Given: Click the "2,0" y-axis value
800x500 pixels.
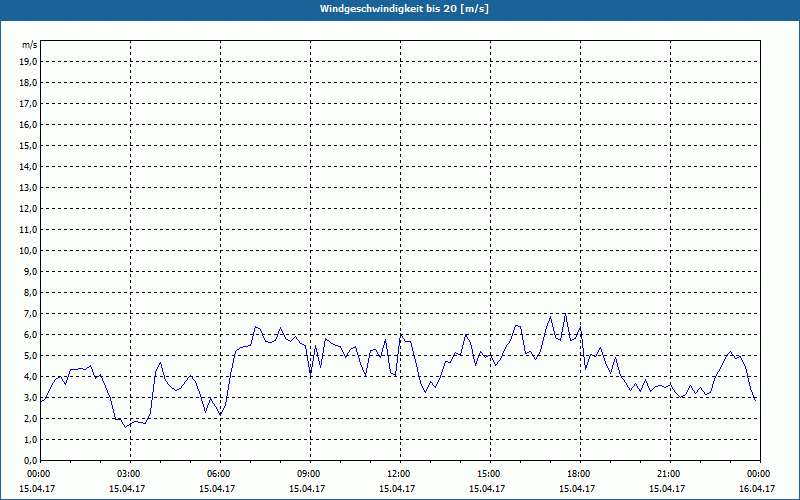Looking at the screenshot, I should tap(31, 418).
